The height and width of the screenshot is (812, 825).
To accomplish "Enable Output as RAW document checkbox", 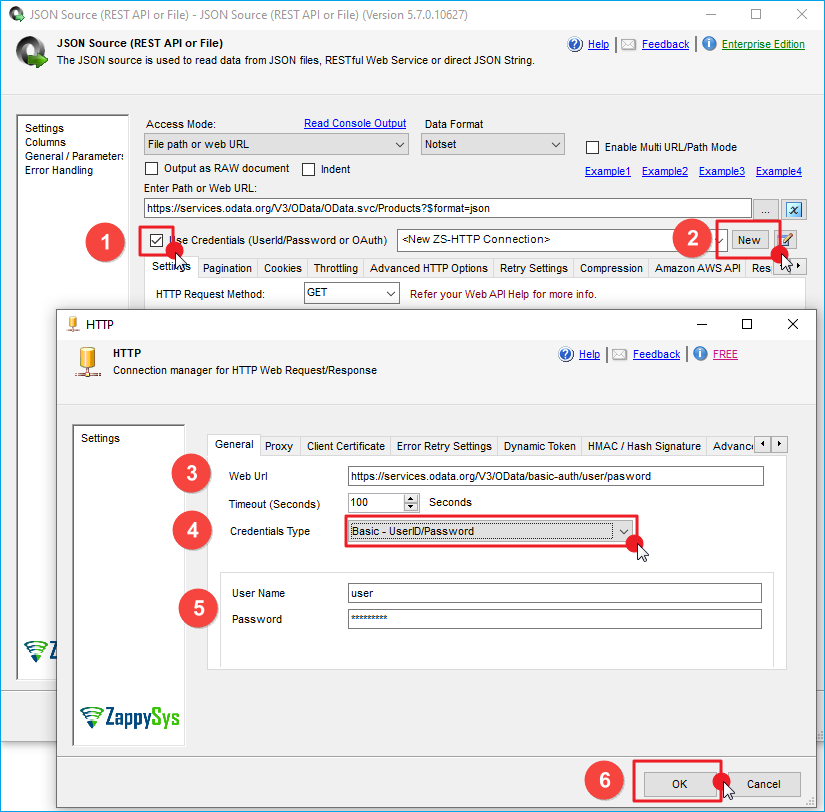I will 153,169.
